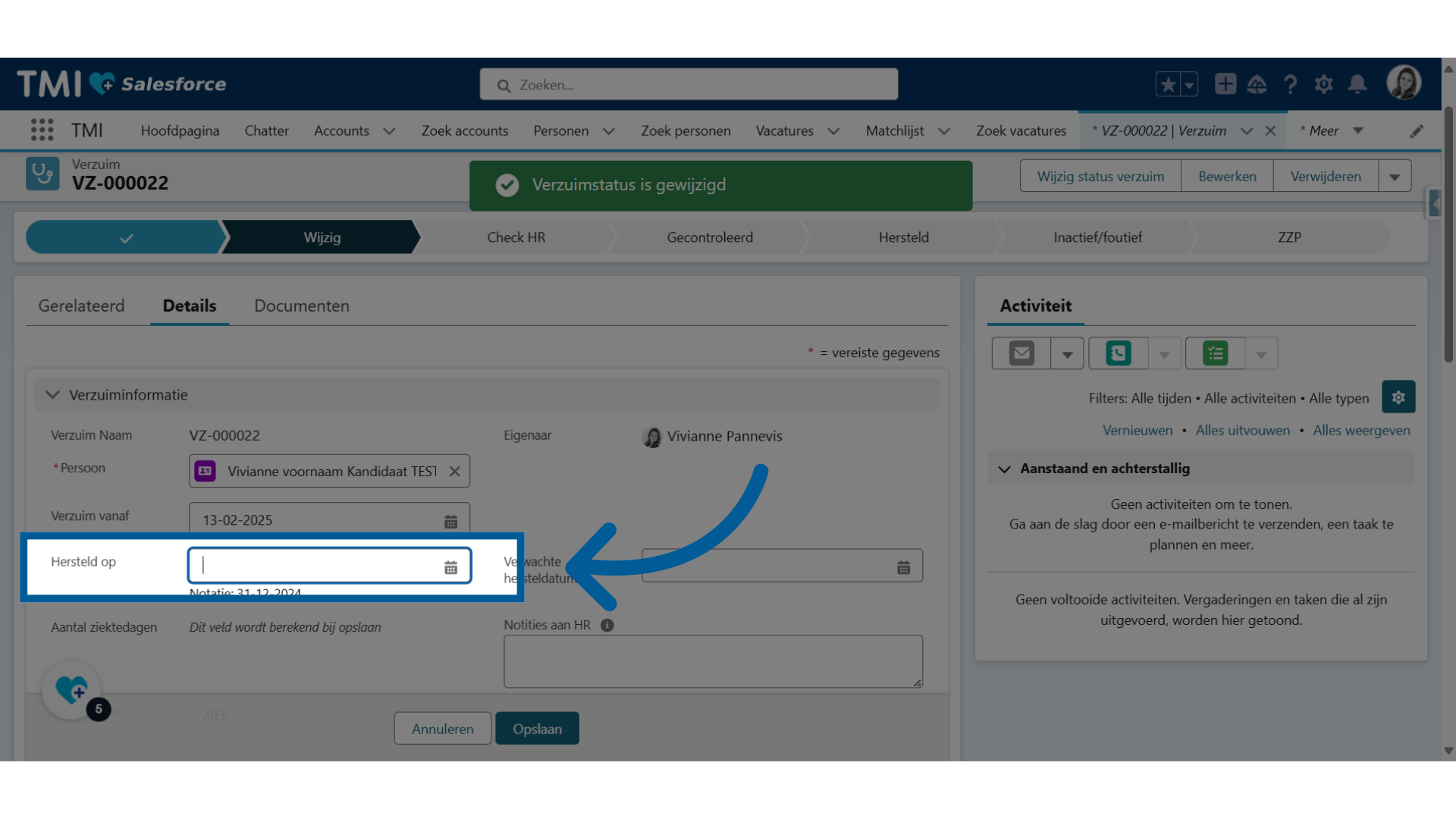Click the phone call icon in Activiteit
This screenshot has width=1456, height=819.
click(x=1117, y=353)
